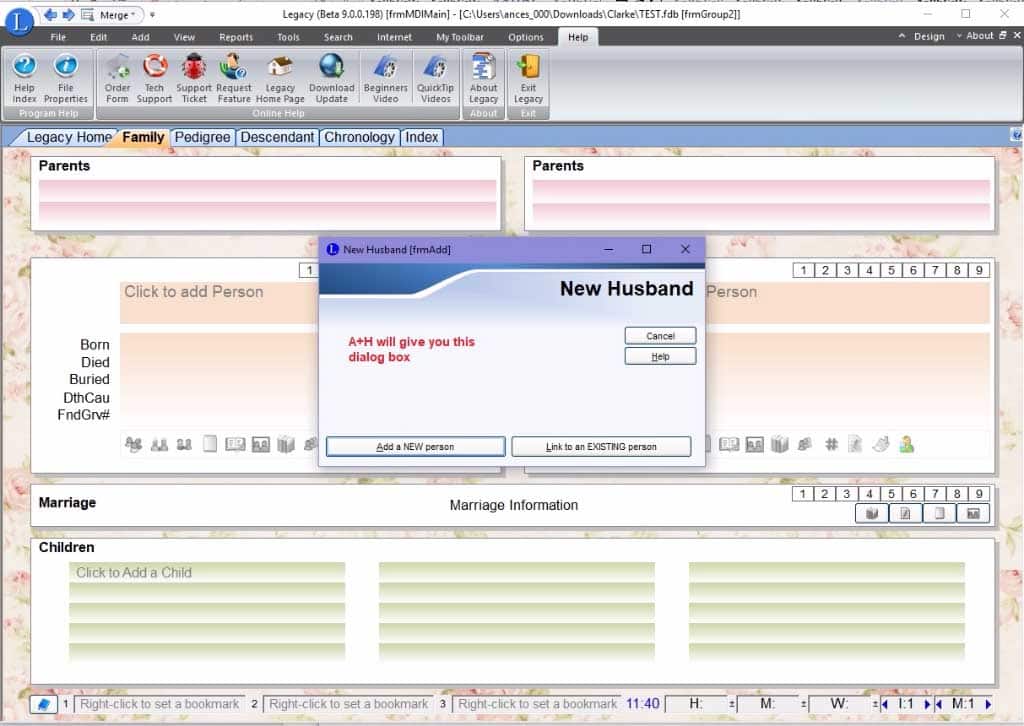The height and width of the screenshot is (726, 1024).
Task: Click wife panel number 5 box
Action: pos(891,270)
